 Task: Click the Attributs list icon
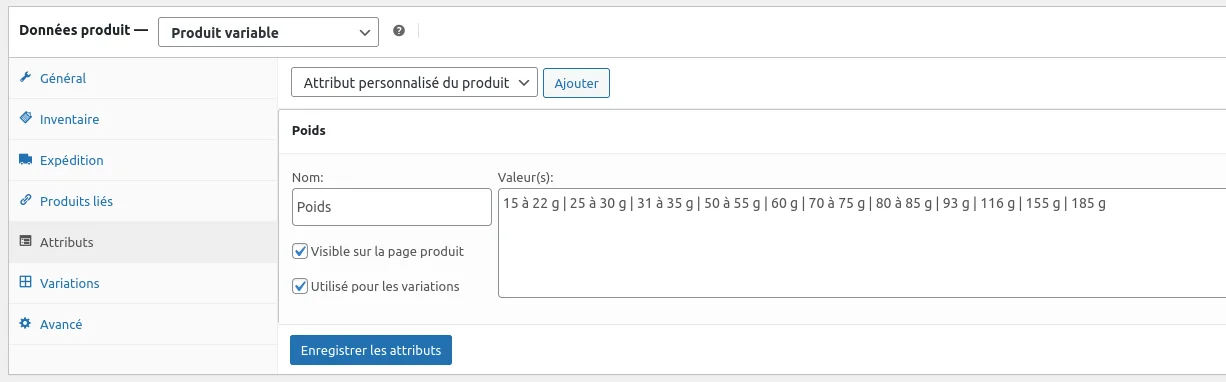(x=26, y=242)
